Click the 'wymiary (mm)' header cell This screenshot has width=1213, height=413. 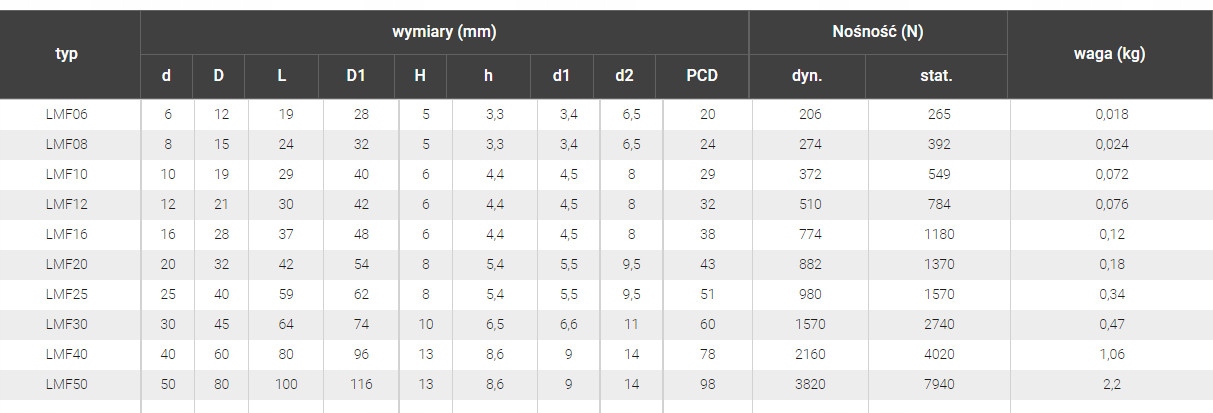[x=444, y=32]
